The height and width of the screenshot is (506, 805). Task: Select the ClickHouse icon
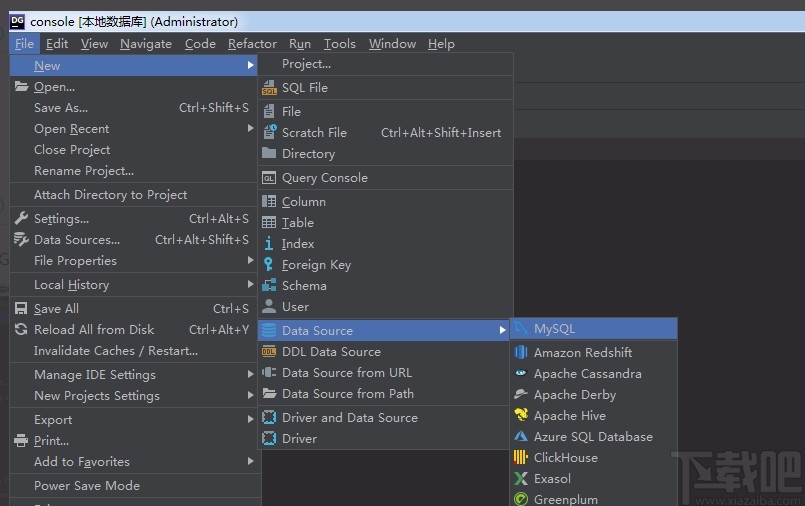(x=521, y=457)
